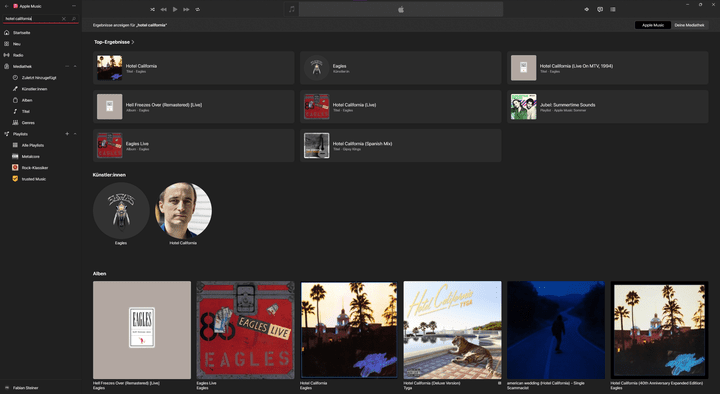Add a new playlist with plus icon
The width and height of the screenshot is (720, 394).
(x=67, y=134)
